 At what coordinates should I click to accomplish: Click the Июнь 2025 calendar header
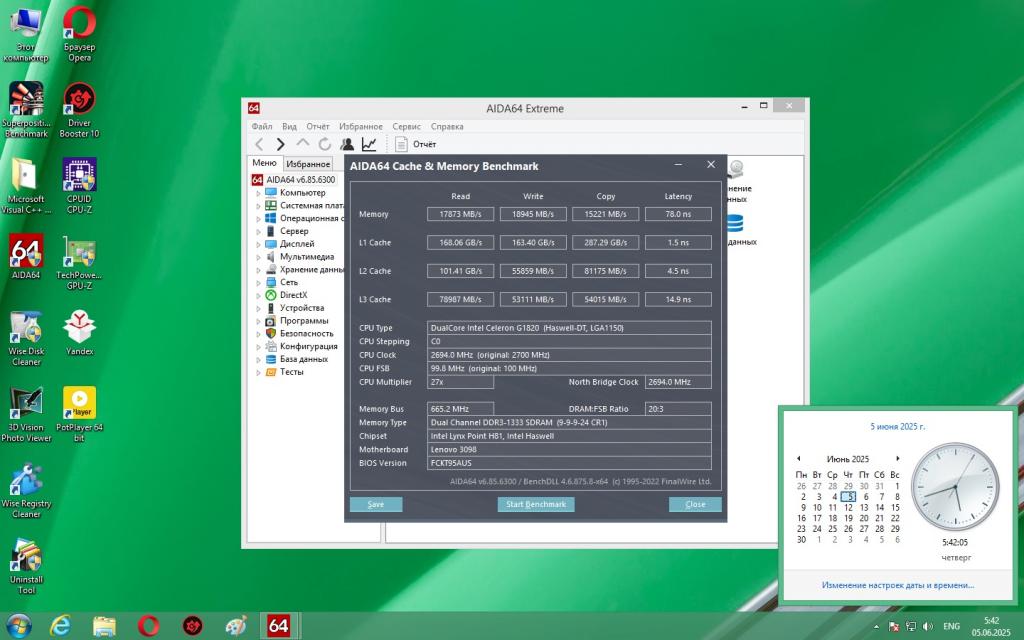point(848,458)
